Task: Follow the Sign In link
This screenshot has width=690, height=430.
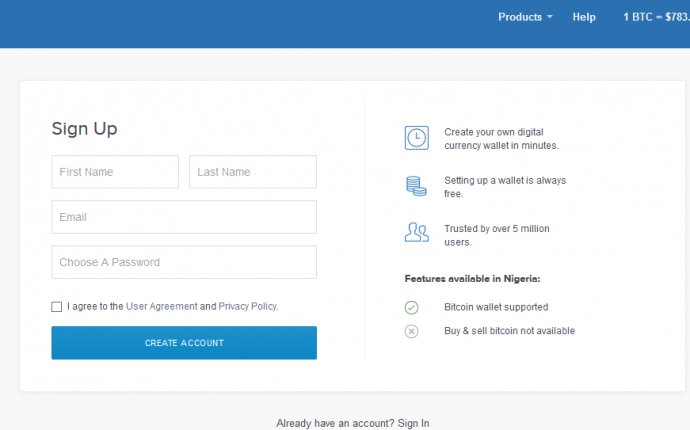Action: [413, 423]
